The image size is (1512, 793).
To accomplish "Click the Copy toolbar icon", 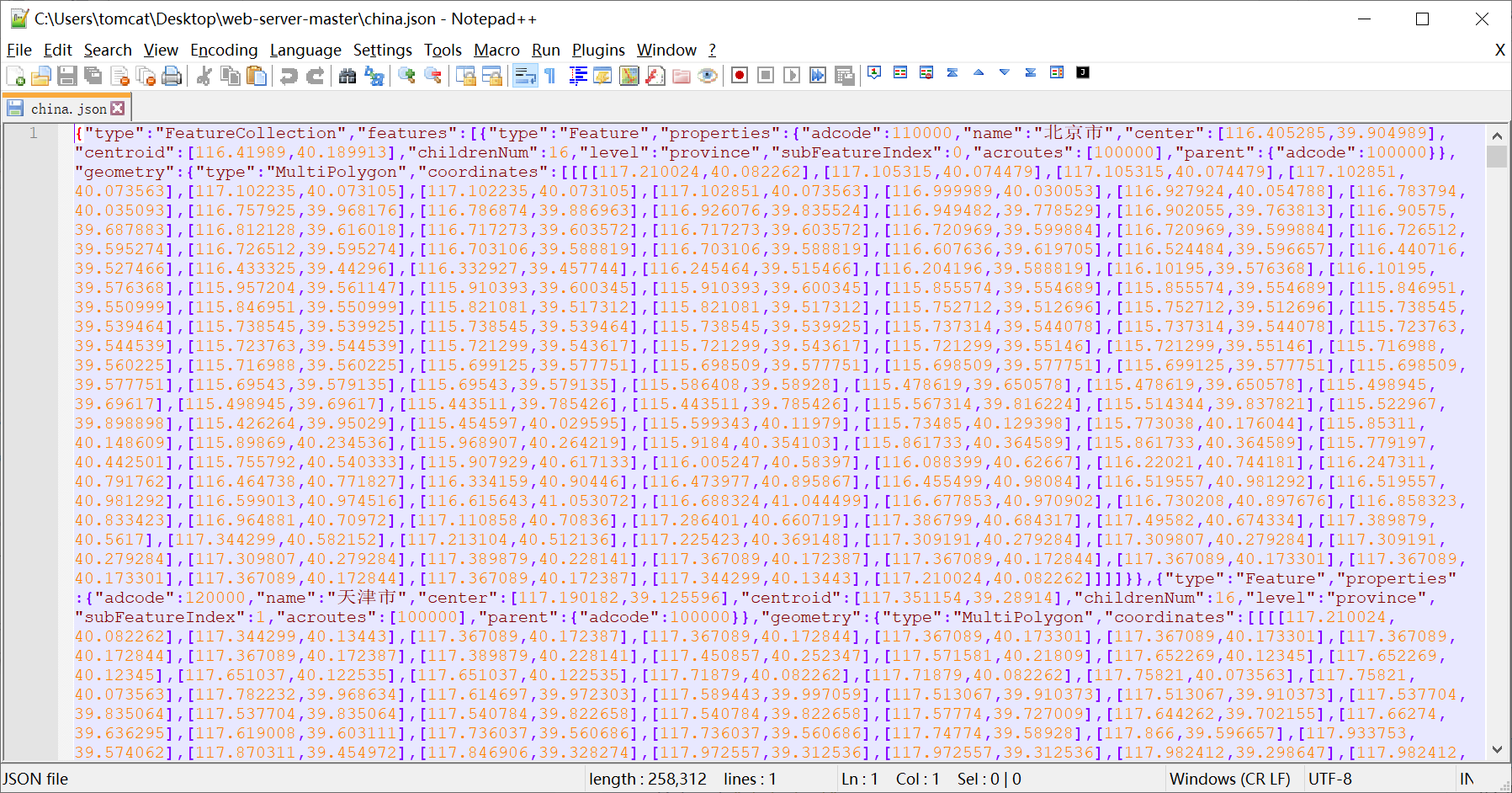I will pyautogui.click(x=230, y=77).
